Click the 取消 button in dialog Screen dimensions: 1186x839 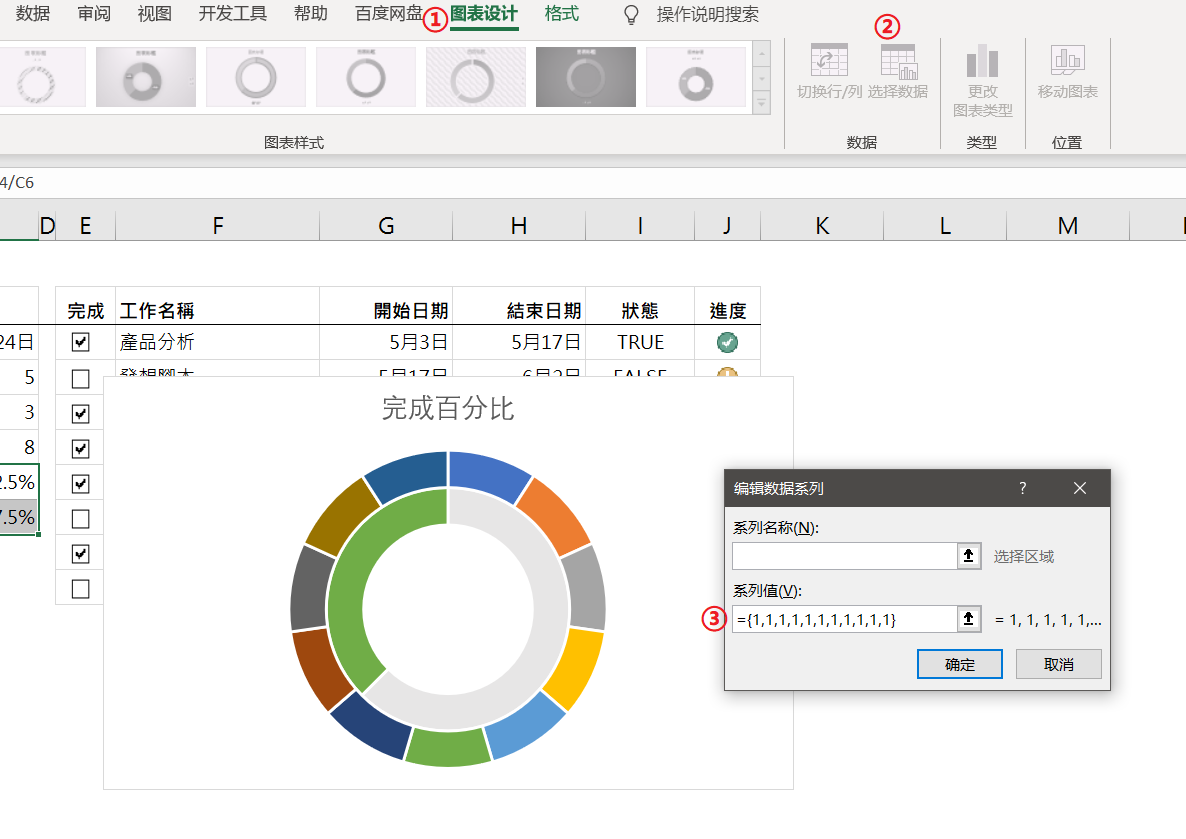coord(1058,664)
